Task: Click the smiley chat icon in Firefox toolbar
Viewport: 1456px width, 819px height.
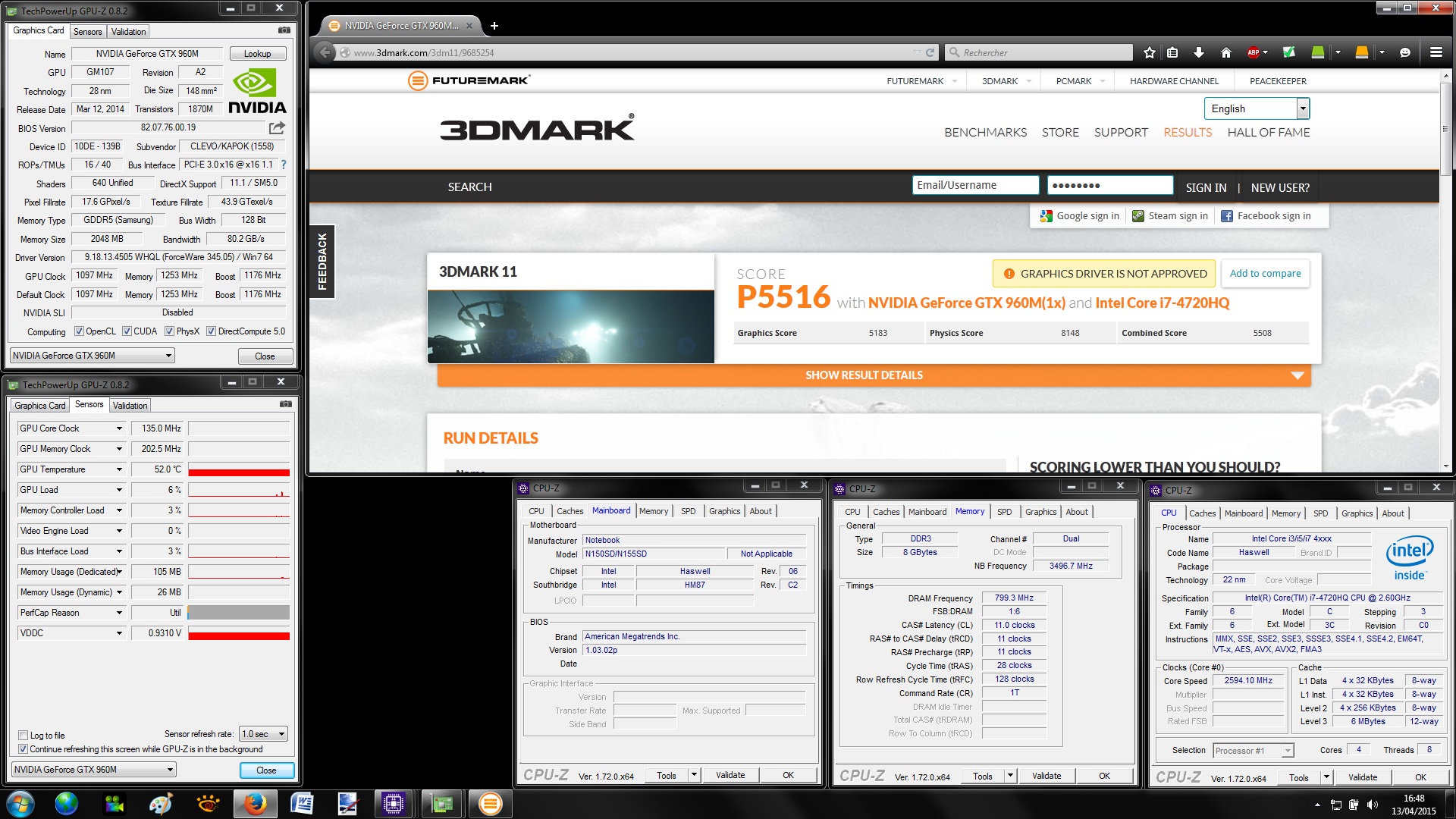Action: point(1405,52)
